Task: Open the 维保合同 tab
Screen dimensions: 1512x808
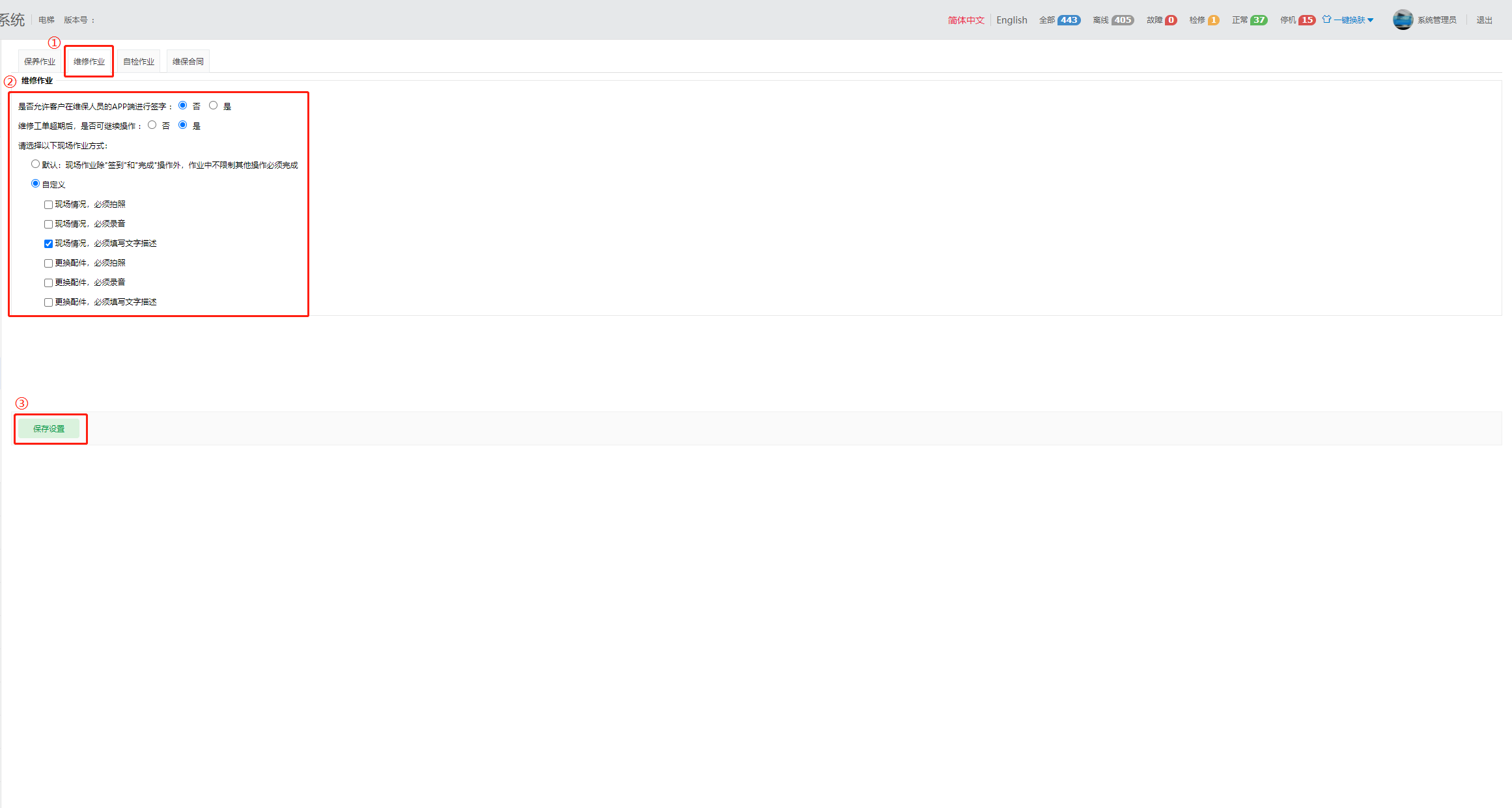Action: tap(188, 61)
